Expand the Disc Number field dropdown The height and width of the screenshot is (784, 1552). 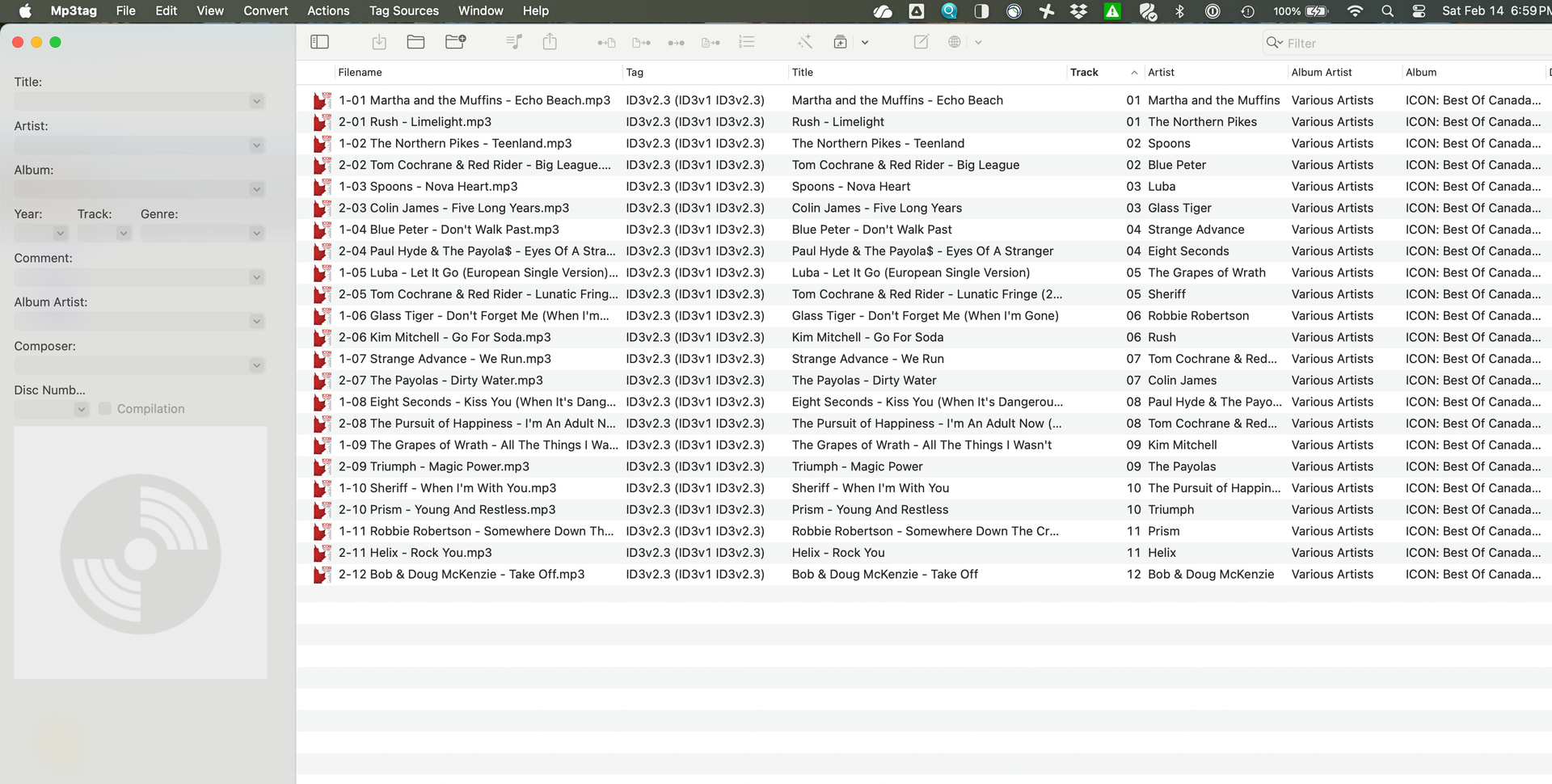[x=81, y=410]
